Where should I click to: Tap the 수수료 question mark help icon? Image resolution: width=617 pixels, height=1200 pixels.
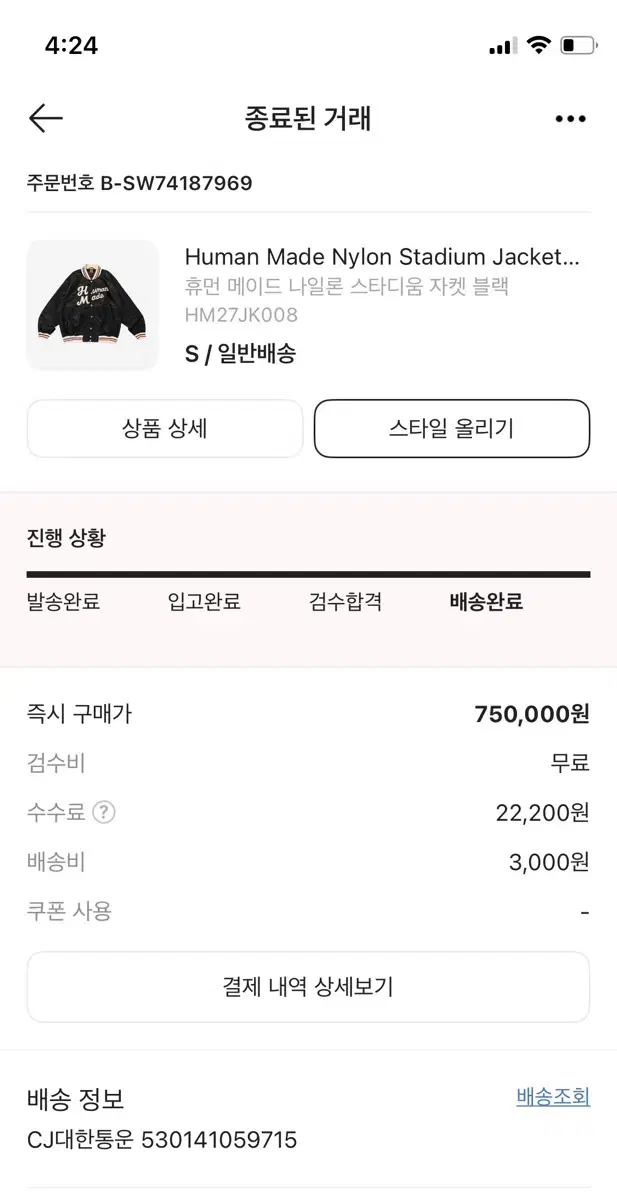pyautogui.click(x=104, y=813)
